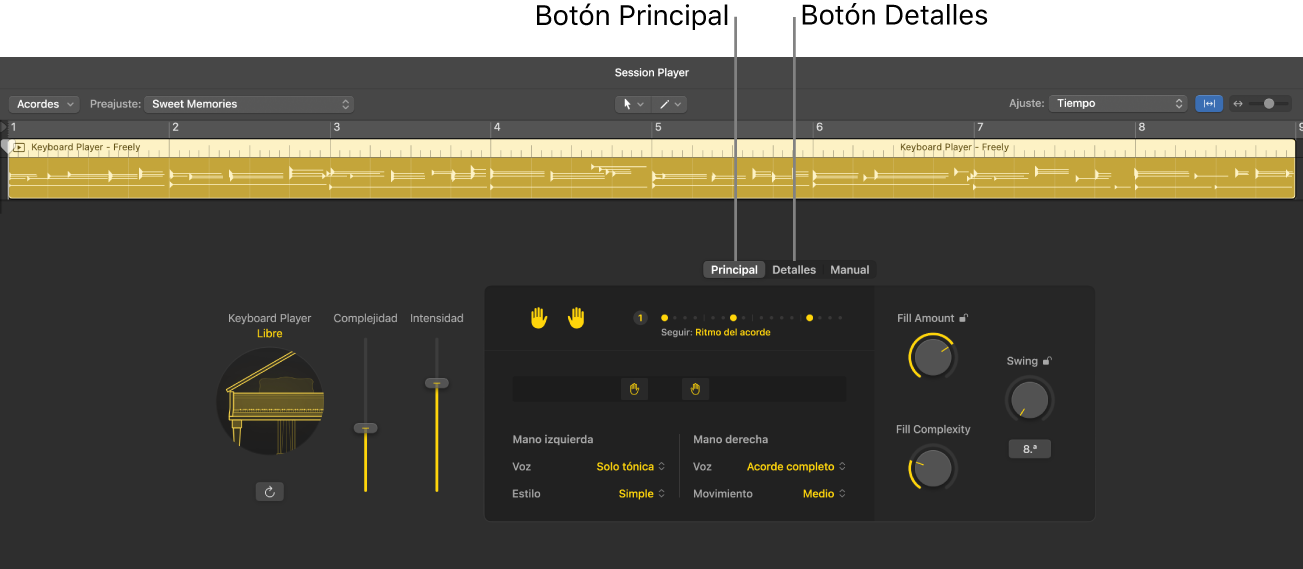The image size is (1303, 569).
Task: Click the Mano izquierda heading
Action: click(x=553, y=439)
